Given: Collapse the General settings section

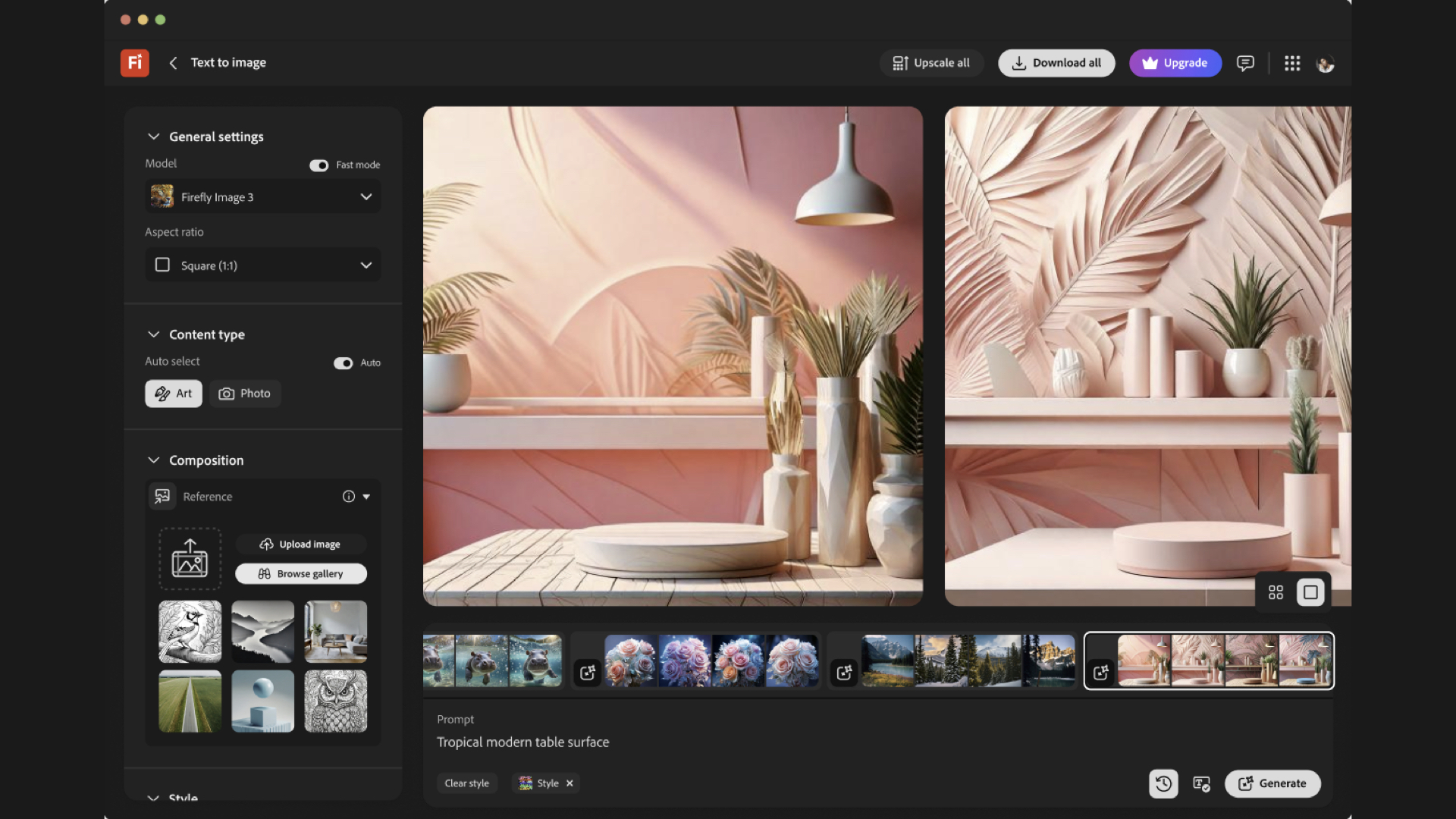Looking at the screenshot, I should (x=153, y=136).
